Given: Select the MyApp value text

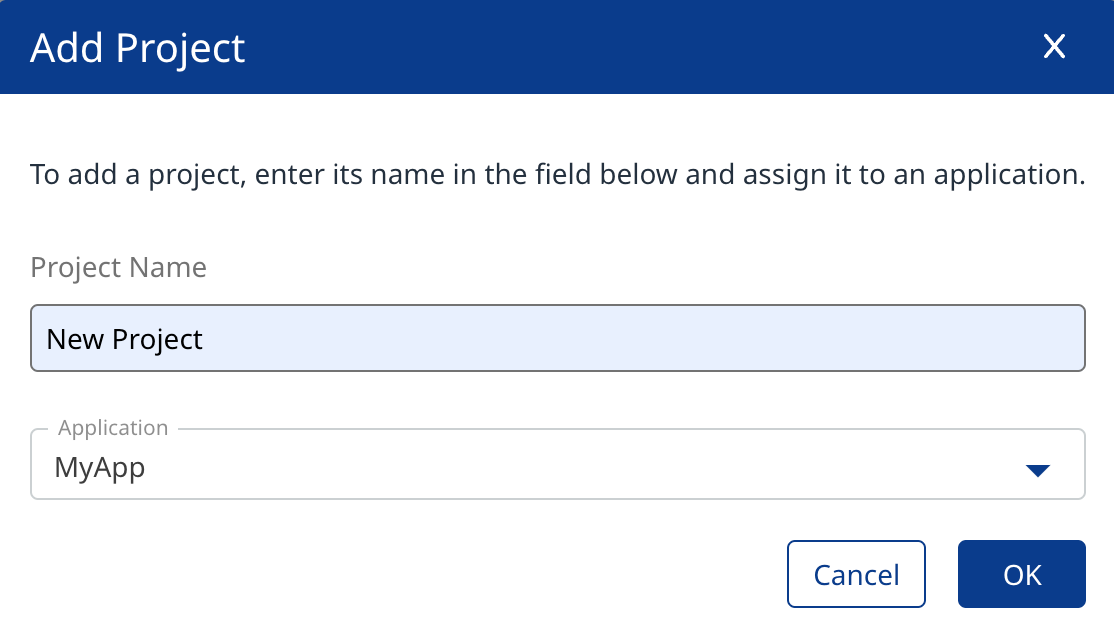Looking at the screenshot, I should click(100, 467).
